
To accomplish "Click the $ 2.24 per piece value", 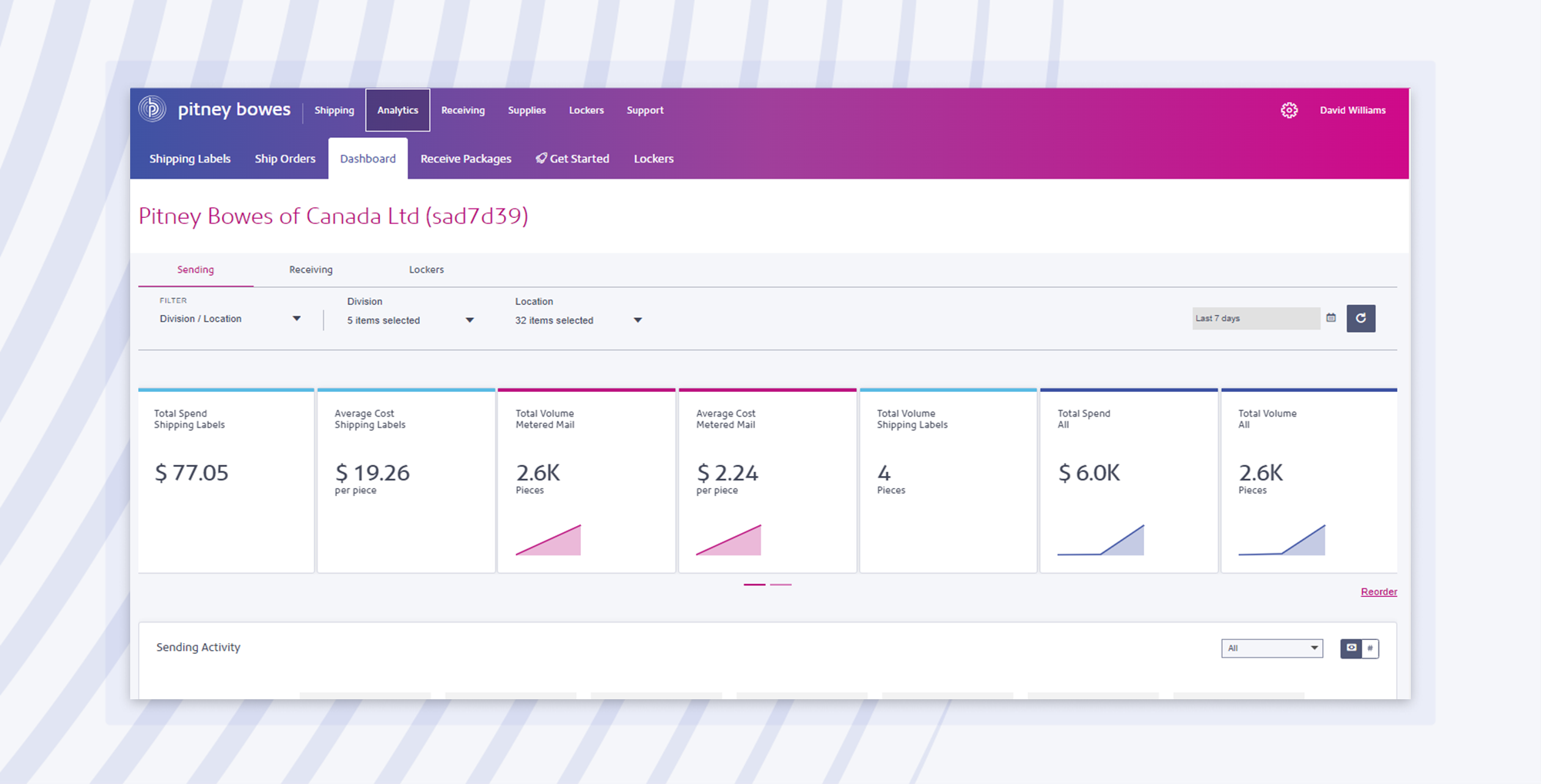I will tap(727, 473).
